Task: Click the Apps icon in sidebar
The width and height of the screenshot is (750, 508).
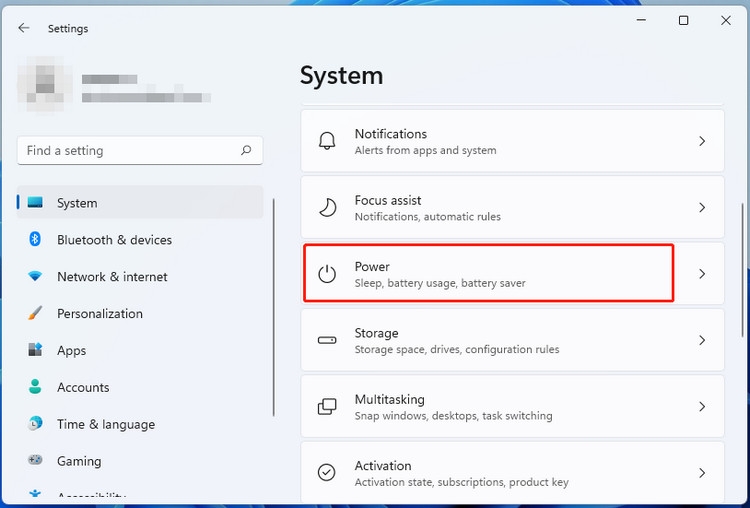Action: pos(35,350)
